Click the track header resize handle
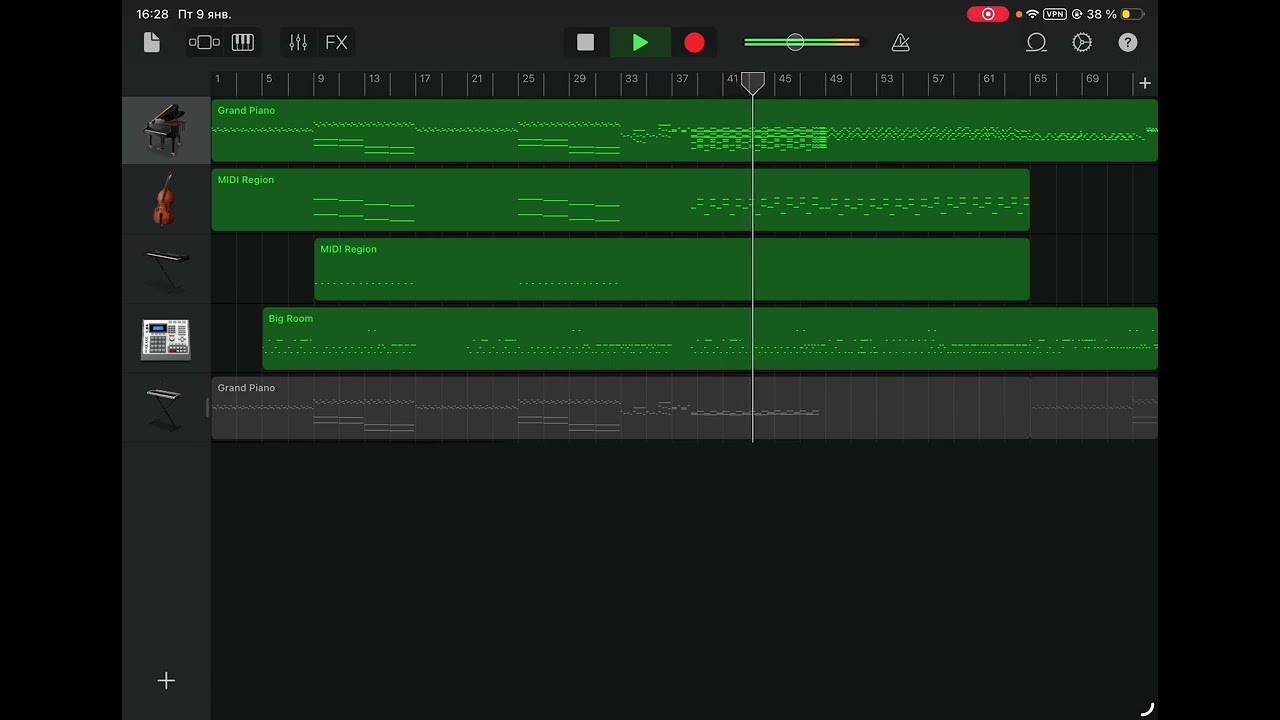1280x720 pixels. pyautogui.click(x=208, y=407)
